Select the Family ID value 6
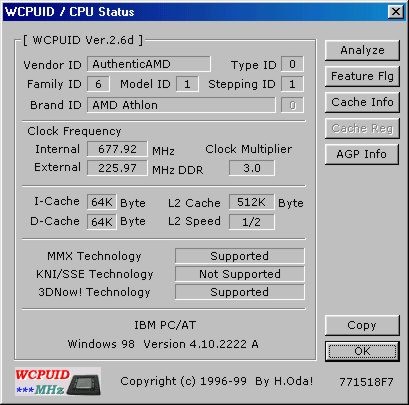 coord(98,84)
